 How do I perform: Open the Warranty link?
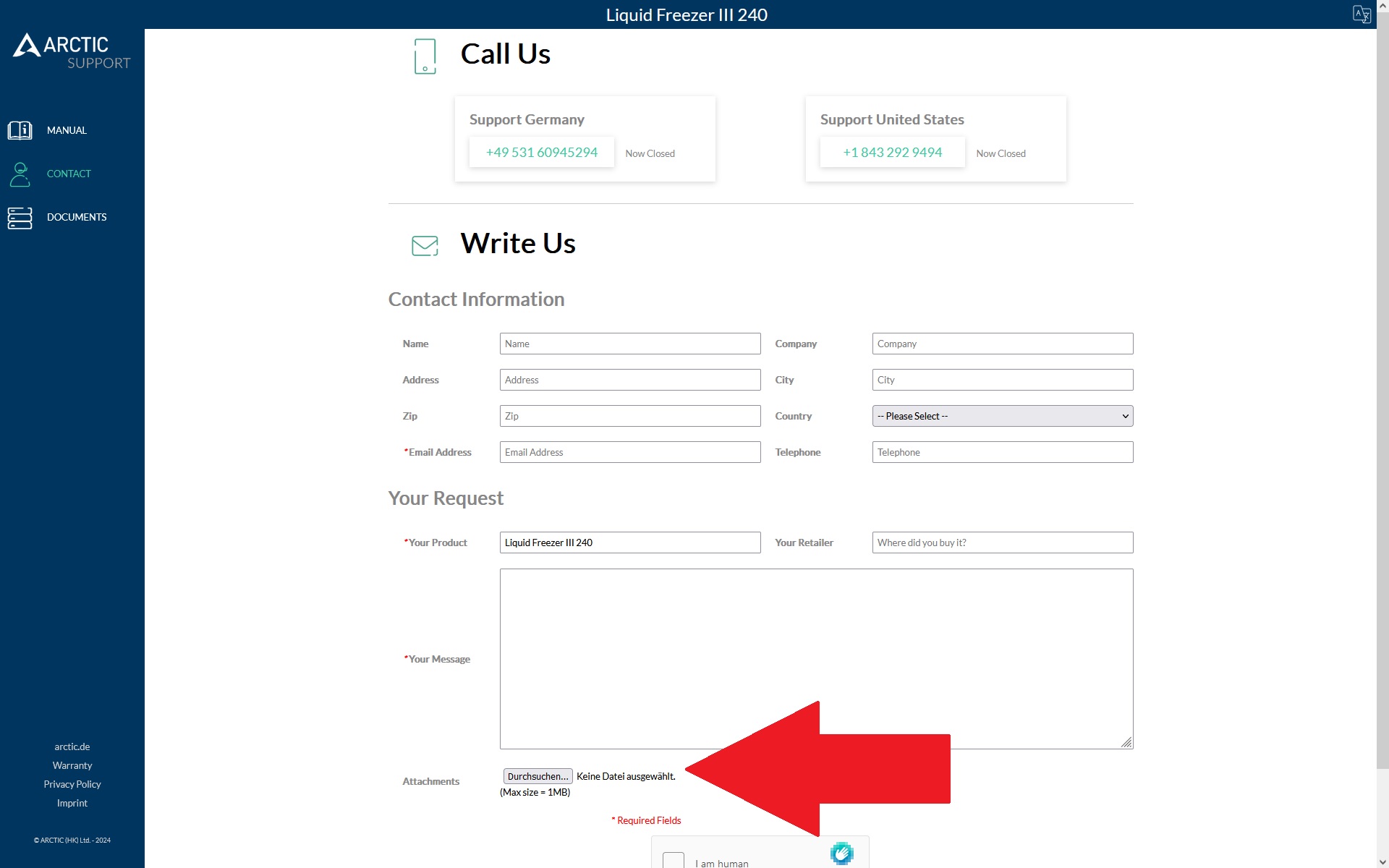72,765
